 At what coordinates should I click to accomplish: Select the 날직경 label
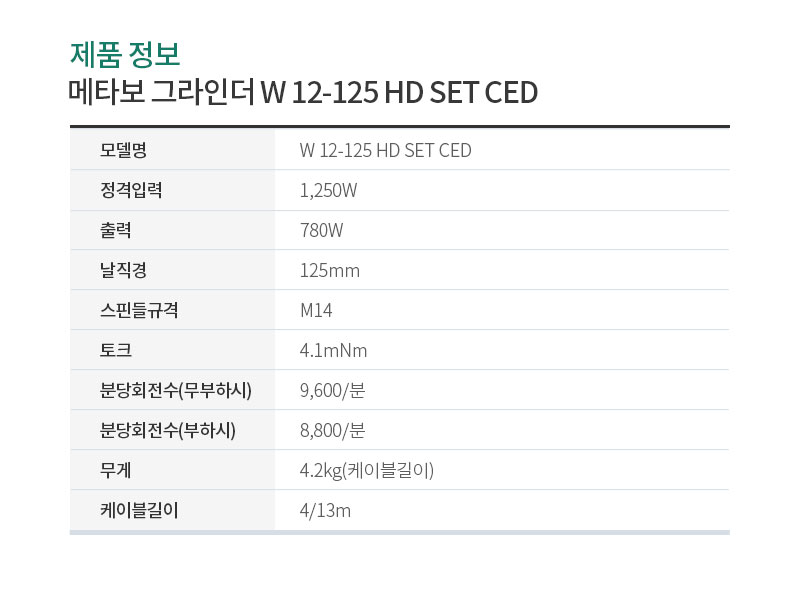123,270
